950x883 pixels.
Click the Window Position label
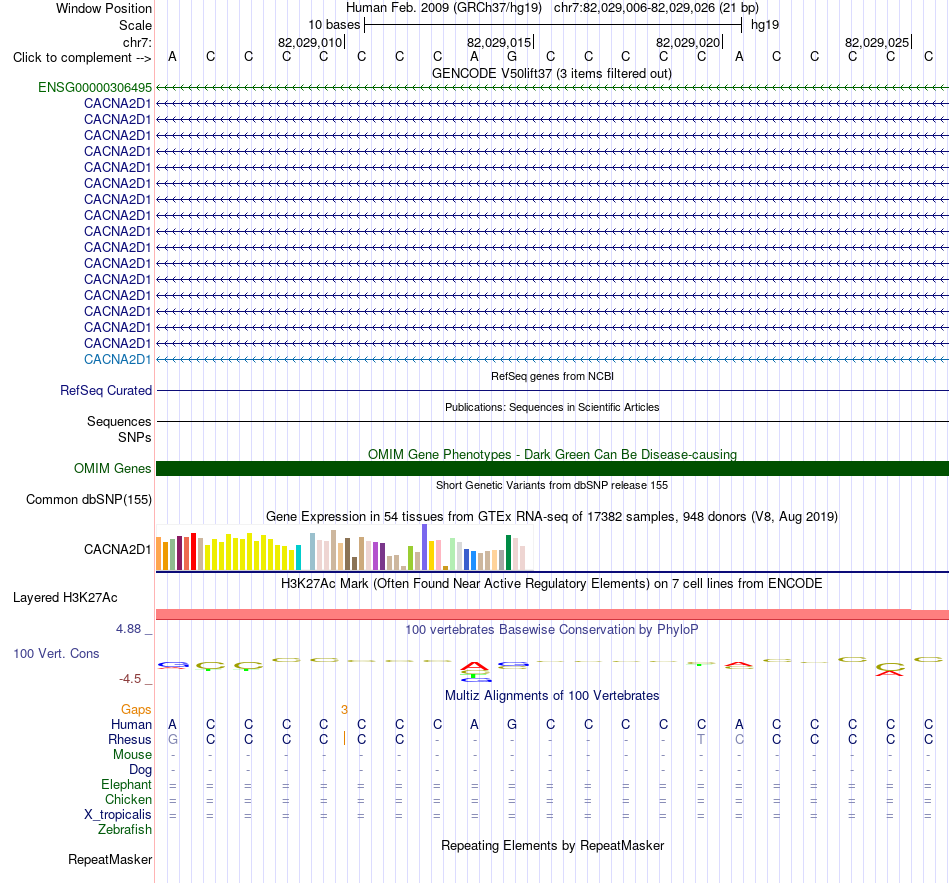click(x=104, y=8)
